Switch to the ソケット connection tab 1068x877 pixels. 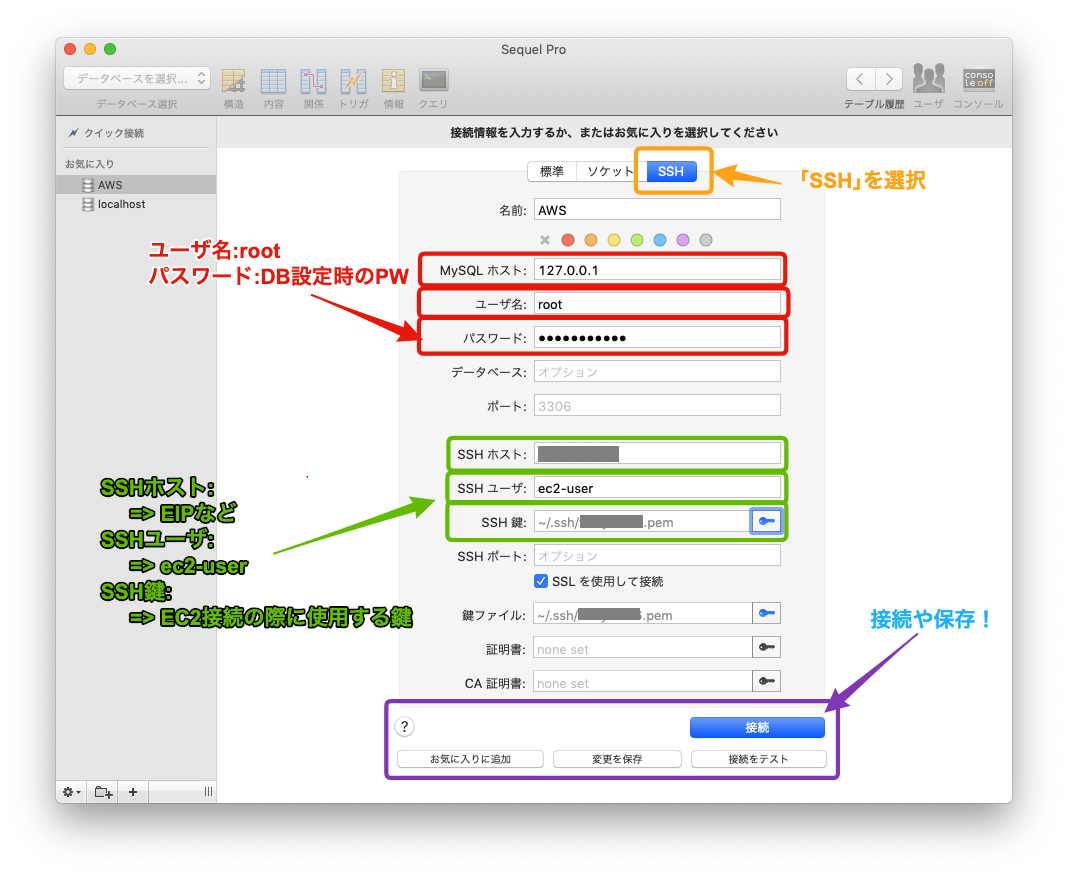coord(609,172)
